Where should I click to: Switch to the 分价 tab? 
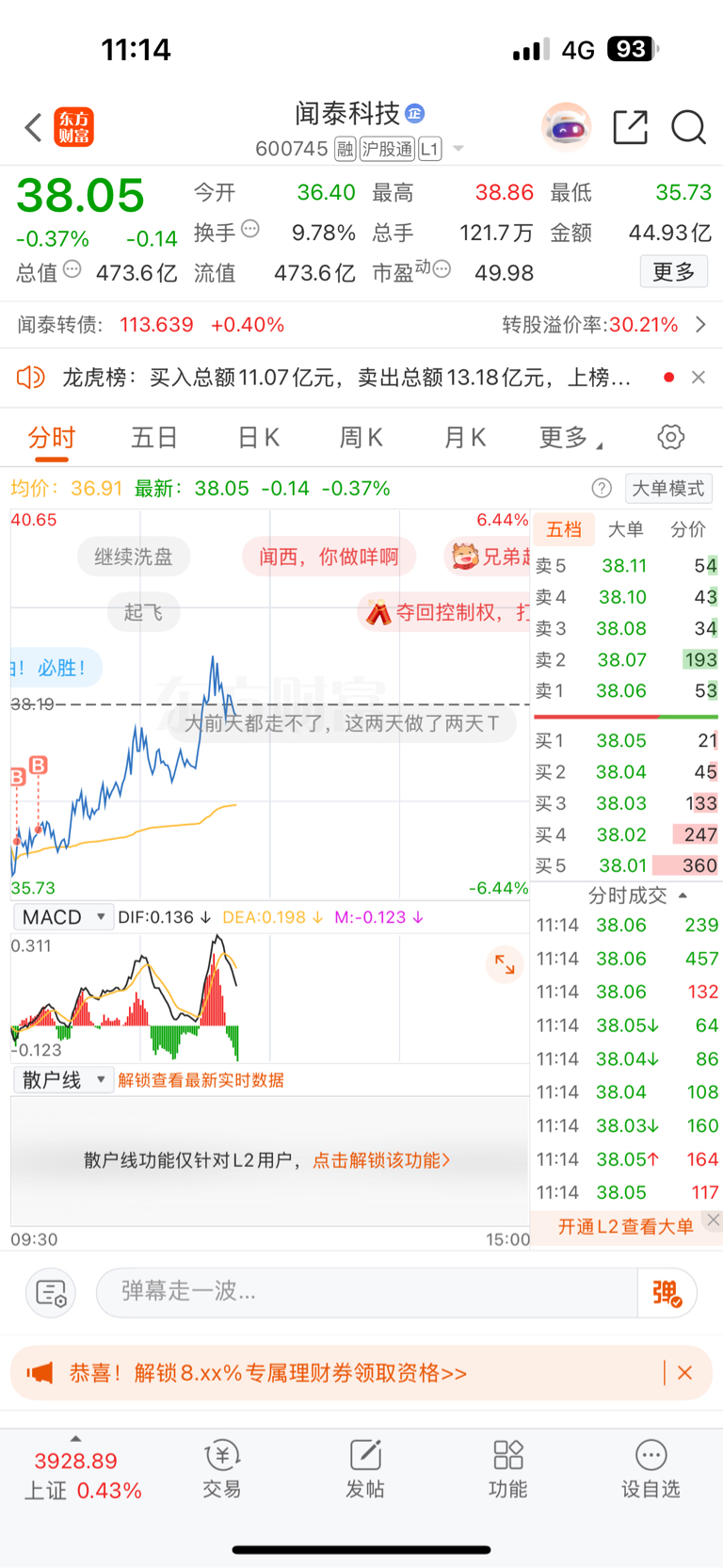[x=687, y=529]
